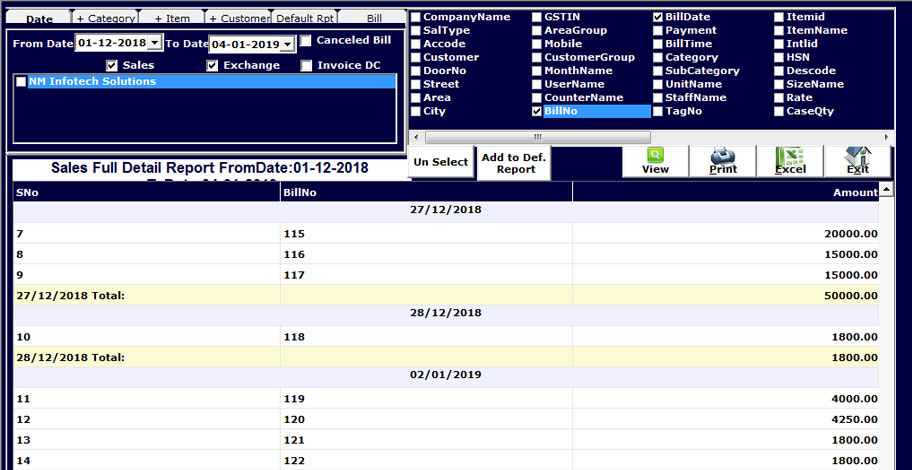This screenshot has width=912, height=470.
Task: Uncheck the Sales checkbox
Action: (112, 66)
